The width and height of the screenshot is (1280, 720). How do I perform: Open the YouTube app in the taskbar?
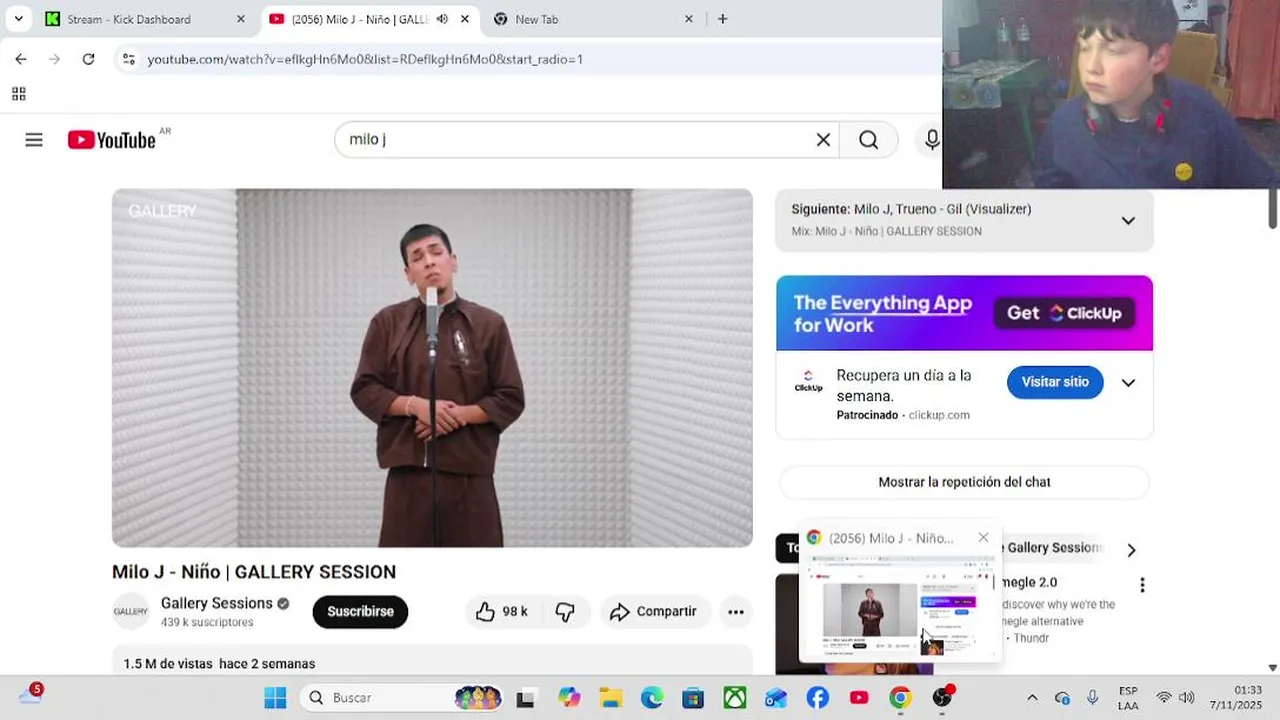[x=859, y=698]
